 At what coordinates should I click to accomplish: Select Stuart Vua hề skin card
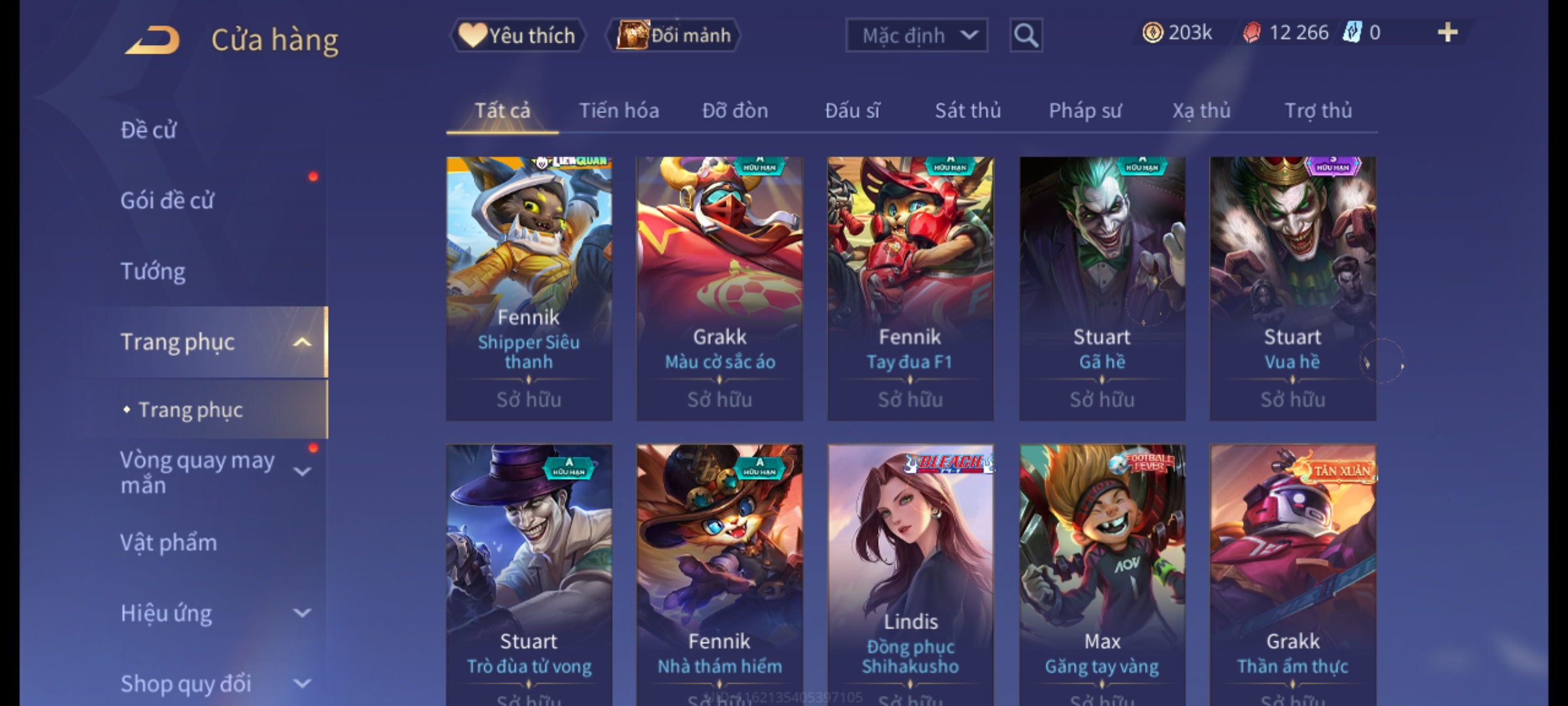tap(1293, 288)
